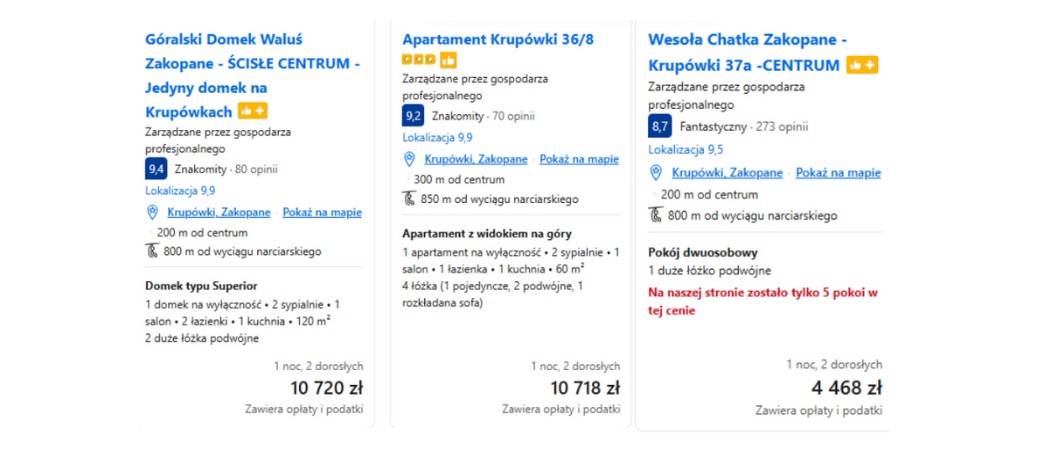The width and height of the screenshot is (1050, 474).
Task: Click Krupówki, Zakopane link under Wesoła Chatka
Action: (x=727, y=173)
